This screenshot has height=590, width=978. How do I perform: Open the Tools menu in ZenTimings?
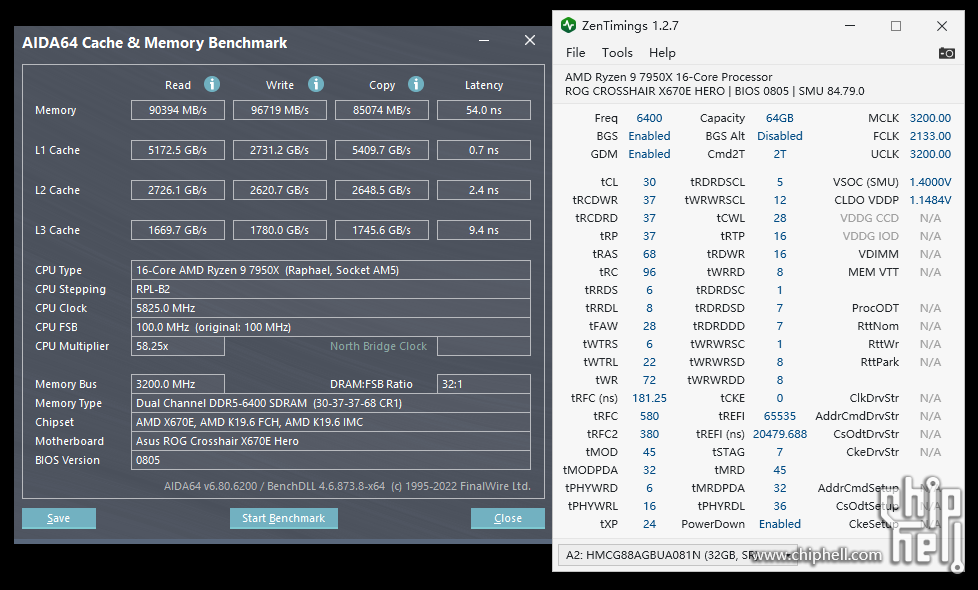coord(617,53)
